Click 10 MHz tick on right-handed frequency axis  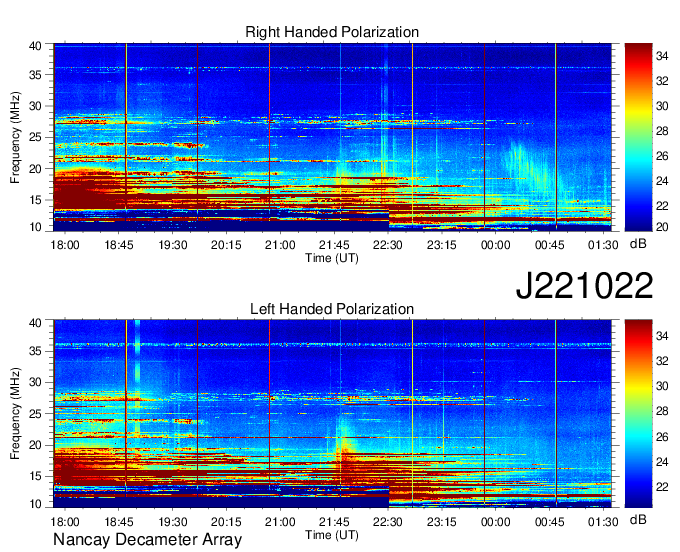click(35, 227)
